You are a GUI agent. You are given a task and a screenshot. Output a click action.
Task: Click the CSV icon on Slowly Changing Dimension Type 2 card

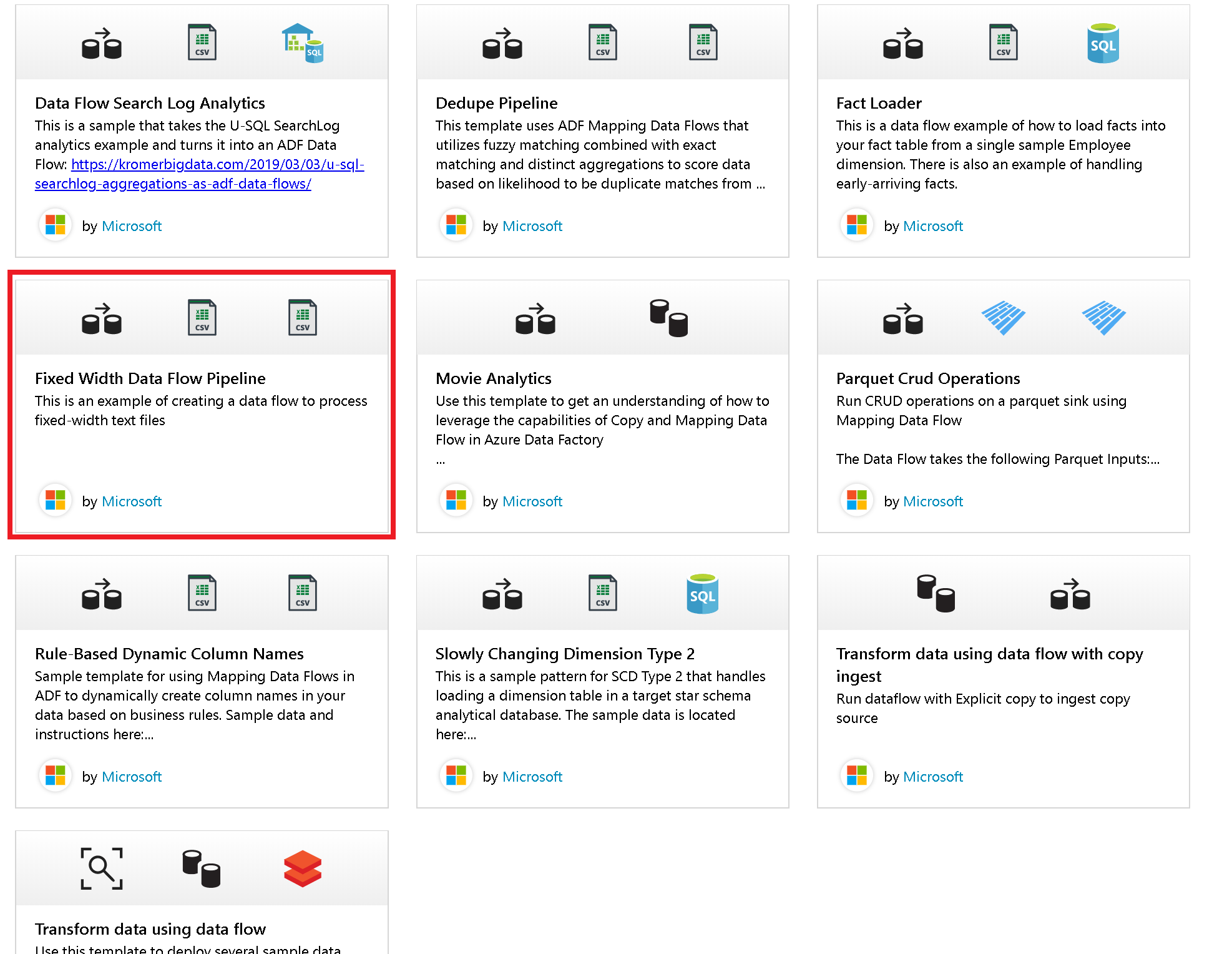603,593
